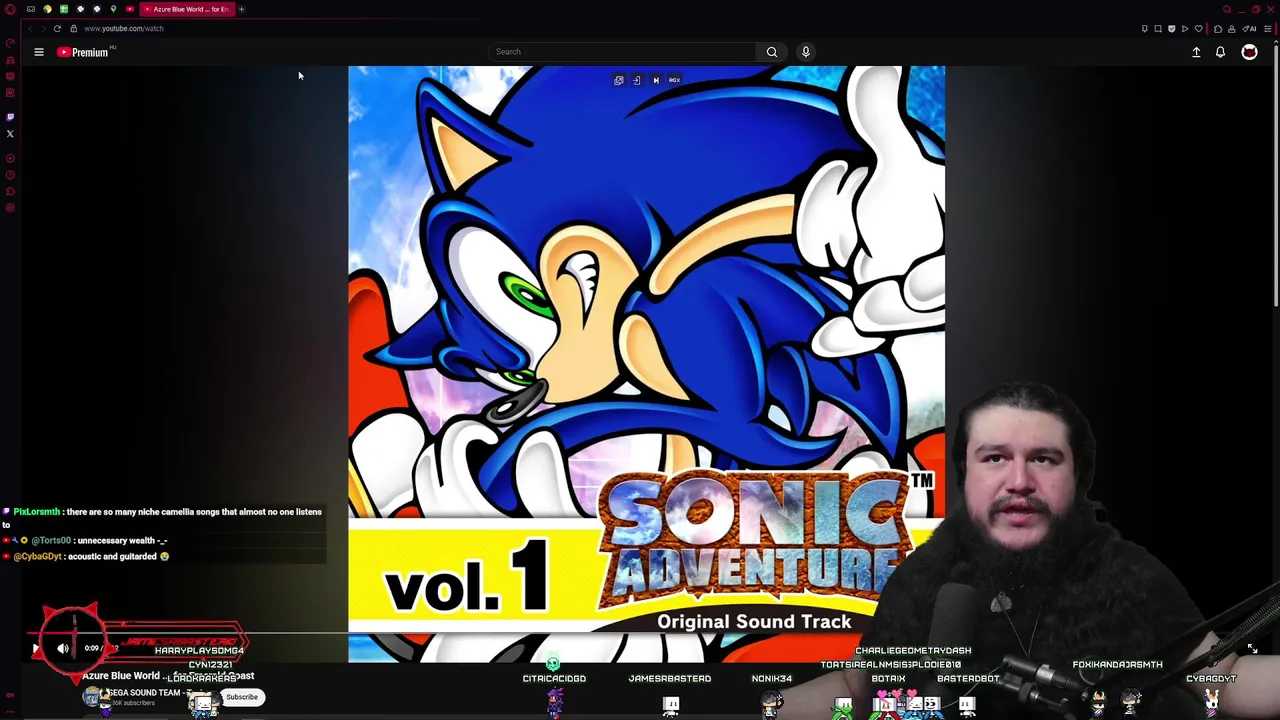
Task: Click the video overlay skip-next icon
Action: click(x=656, y=80)
